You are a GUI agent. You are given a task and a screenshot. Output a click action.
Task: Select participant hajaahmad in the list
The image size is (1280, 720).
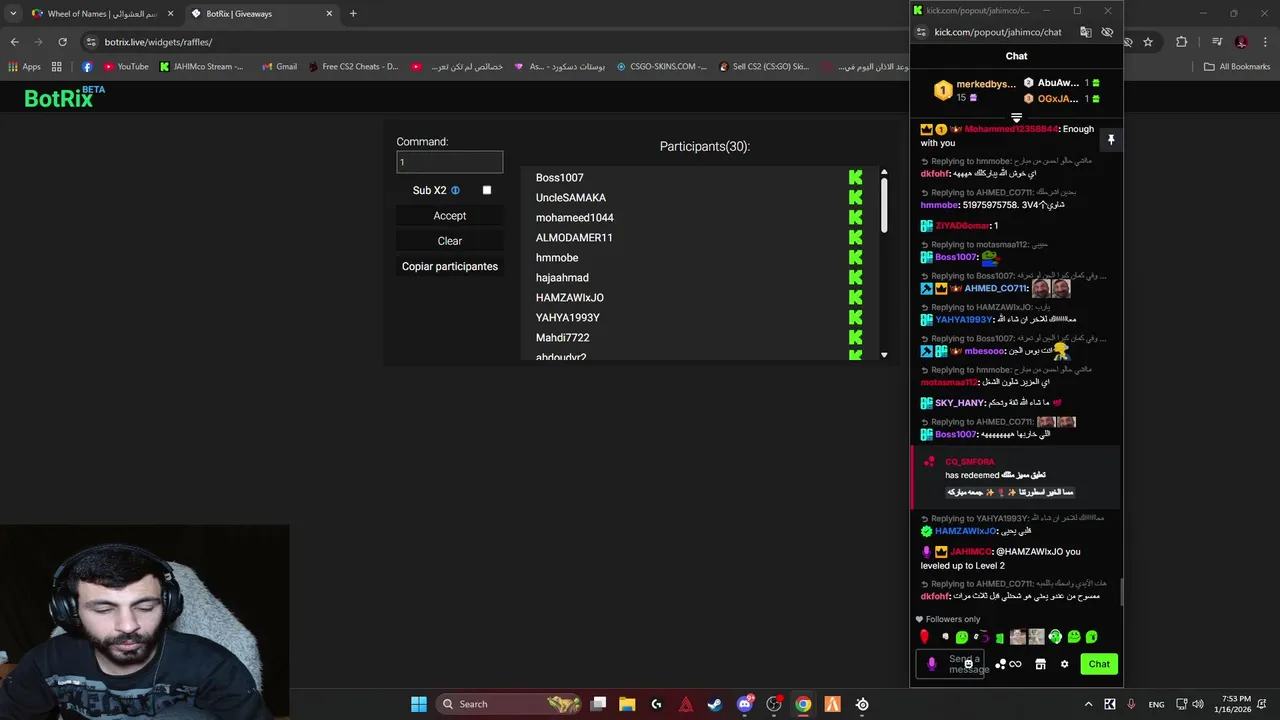(562, 278)
